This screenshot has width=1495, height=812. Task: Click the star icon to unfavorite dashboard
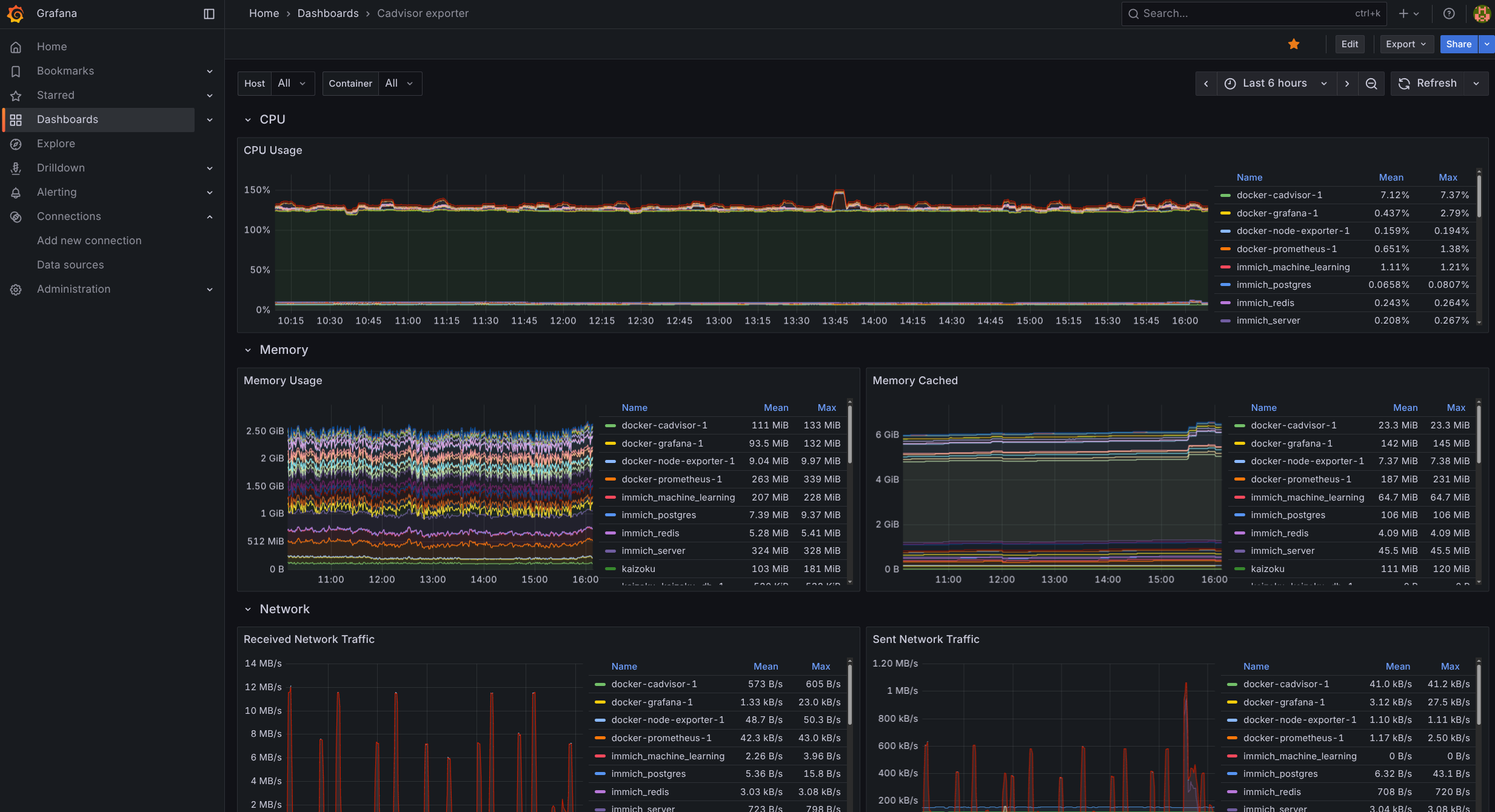pos(1294,44)
